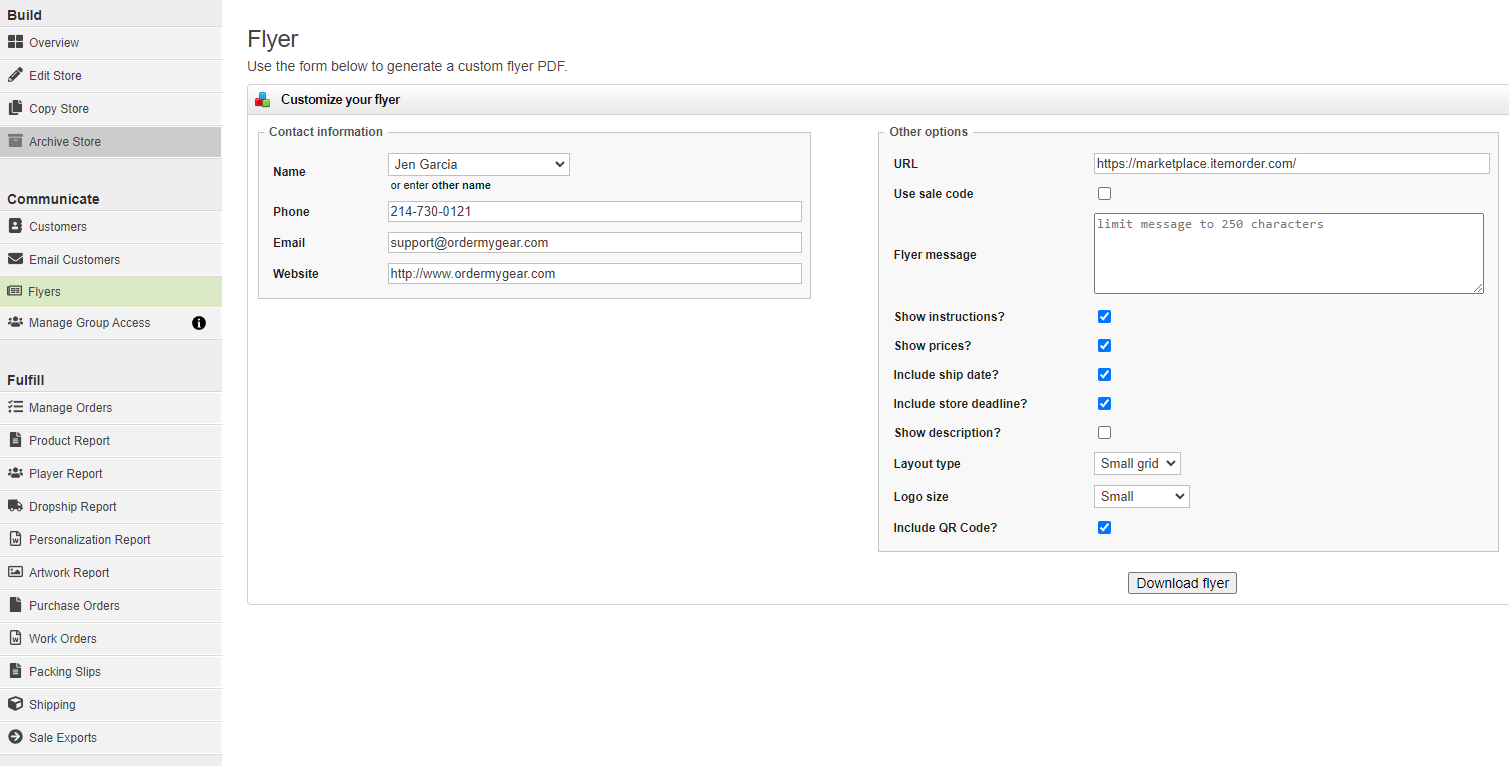Click the Flyer message text area

pos(1289,253)
